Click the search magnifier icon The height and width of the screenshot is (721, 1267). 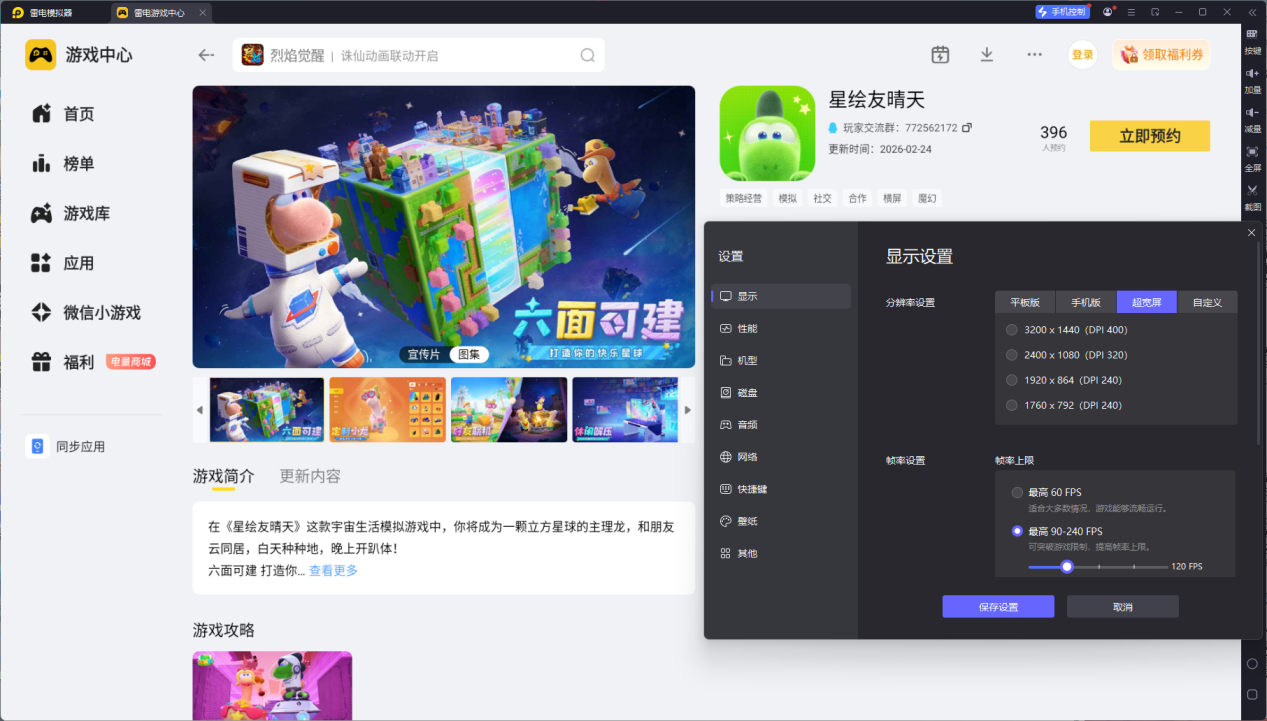click(587, 55)
